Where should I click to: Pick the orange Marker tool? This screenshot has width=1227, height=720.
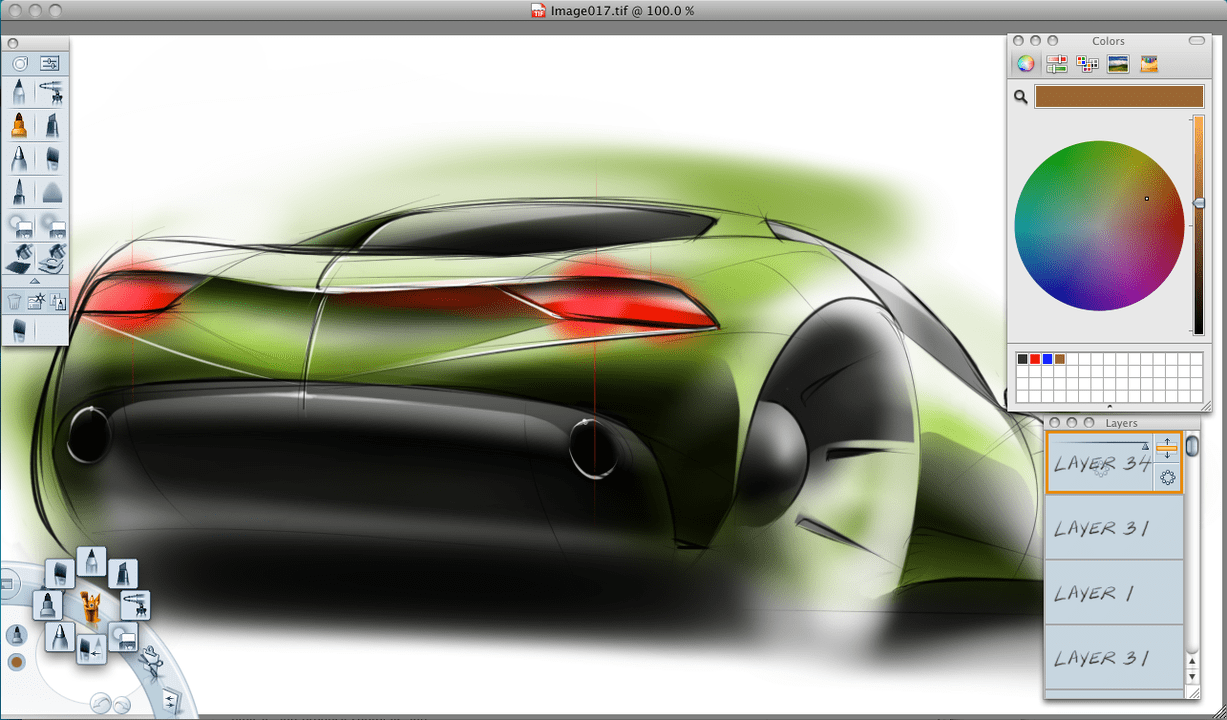point(18,124)
